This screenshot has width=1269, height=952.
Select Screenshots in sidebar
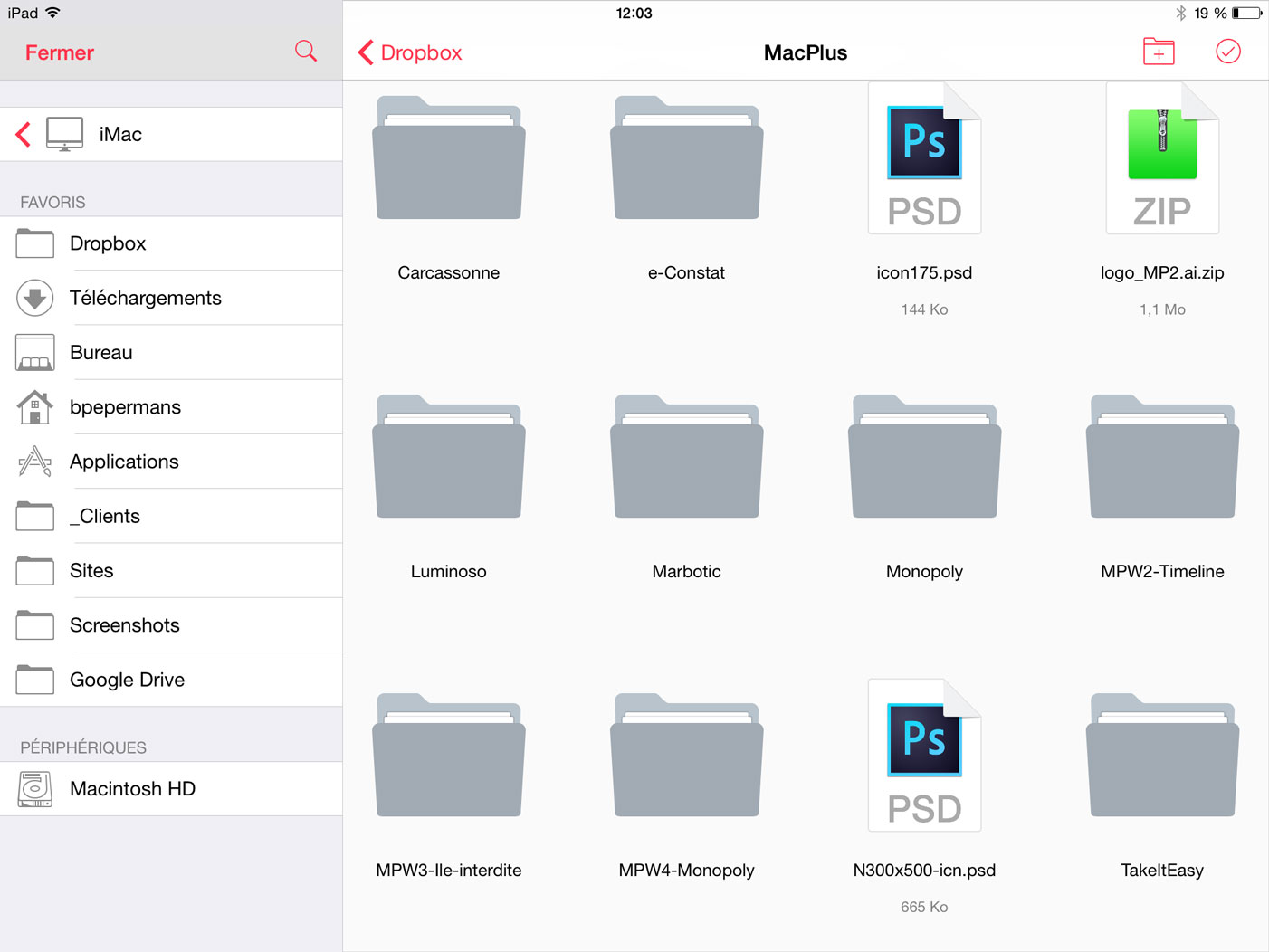tap(171, 625)
